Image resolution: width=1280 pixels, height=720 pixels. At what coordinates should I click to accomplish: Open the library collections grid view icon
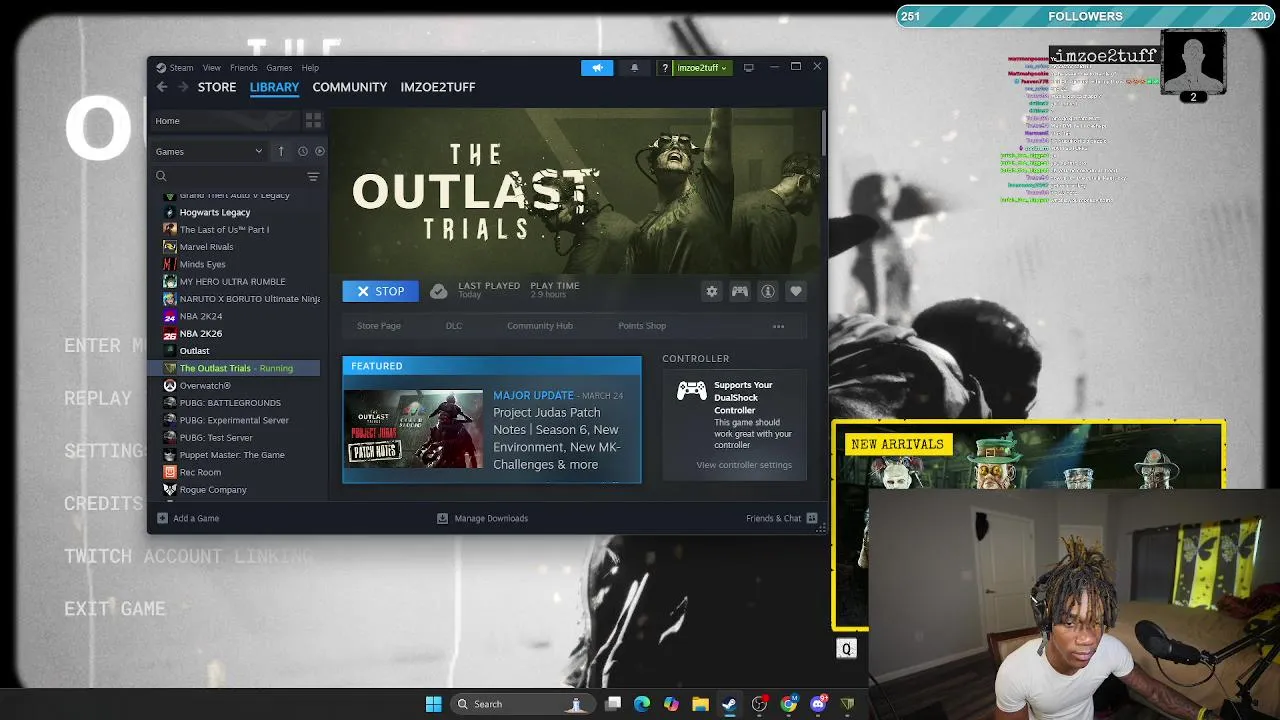point(313,120)
